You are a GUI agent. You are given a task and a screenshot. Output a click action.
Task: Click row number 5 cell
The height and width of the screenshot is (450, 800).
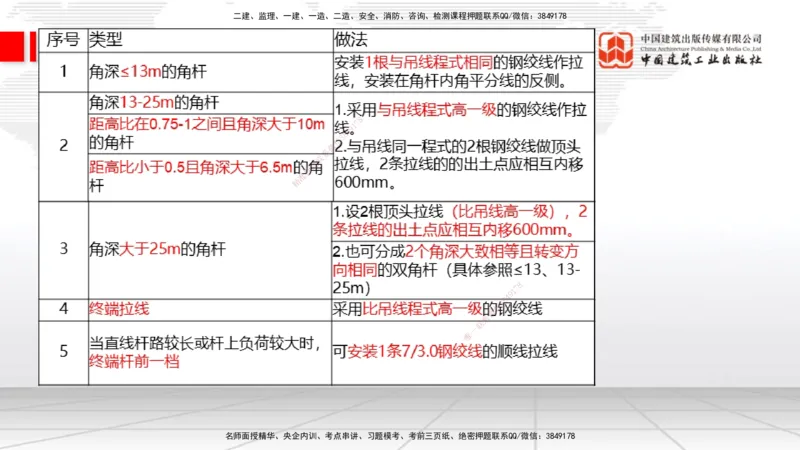[x=63, y=352]
